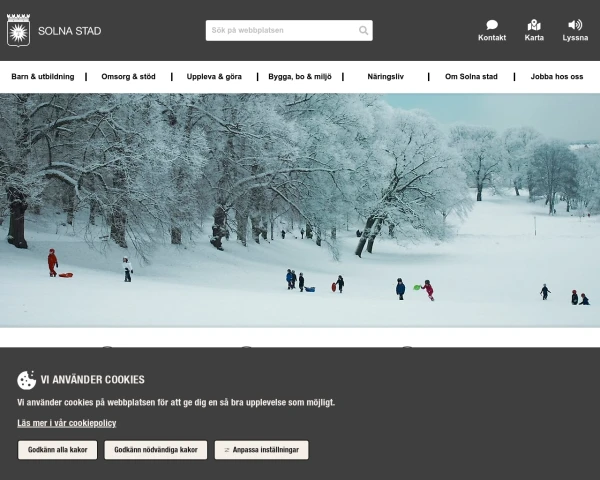Screen dimensions: 600x480
Task: Click 'Godkänn alla kakor' button
Action: (57, 450)
